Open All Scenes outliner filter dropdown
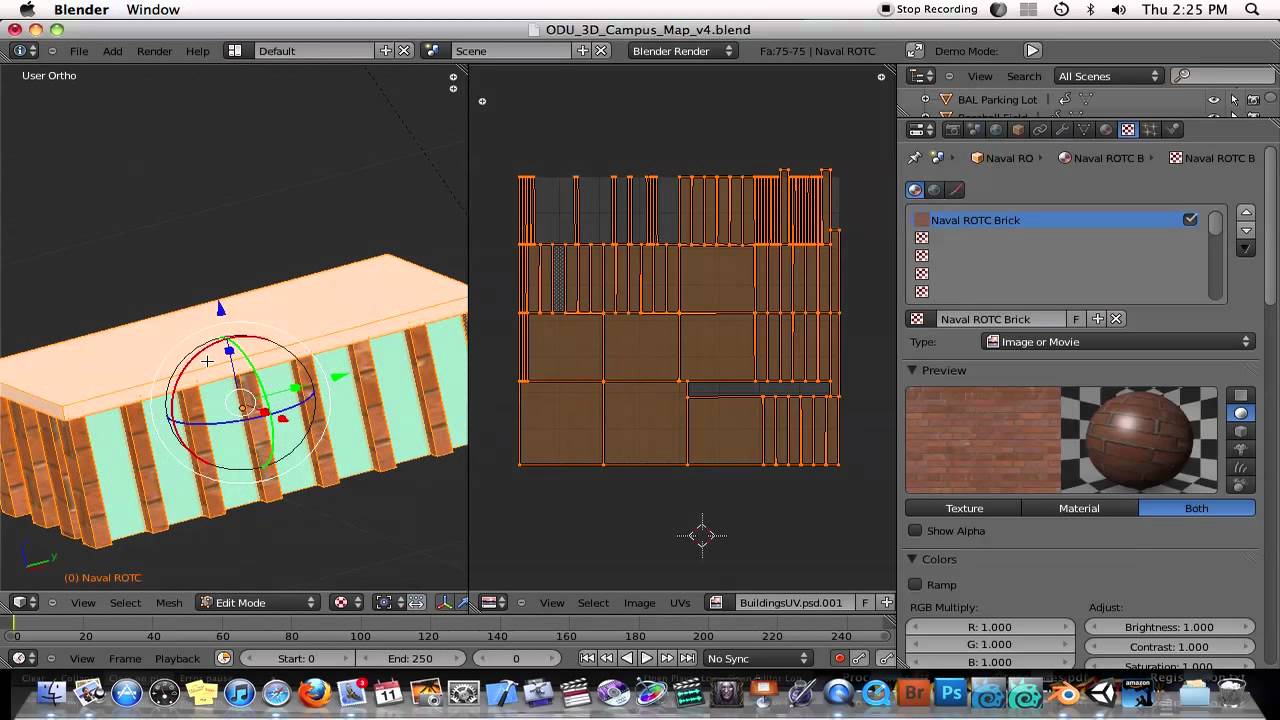This screenshot has height=720, width=1280. 1109,76
